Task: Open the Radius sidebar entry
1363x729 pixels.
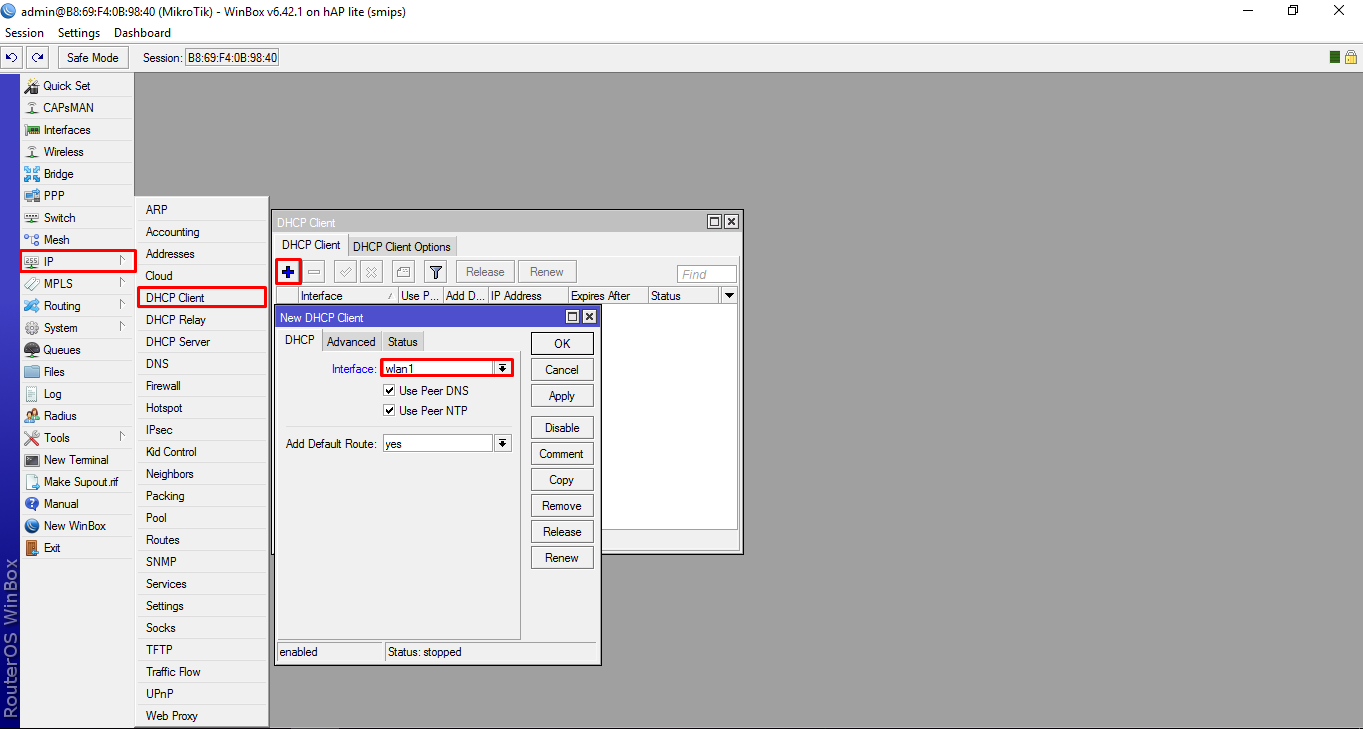Action: click(x=77, y=416)
